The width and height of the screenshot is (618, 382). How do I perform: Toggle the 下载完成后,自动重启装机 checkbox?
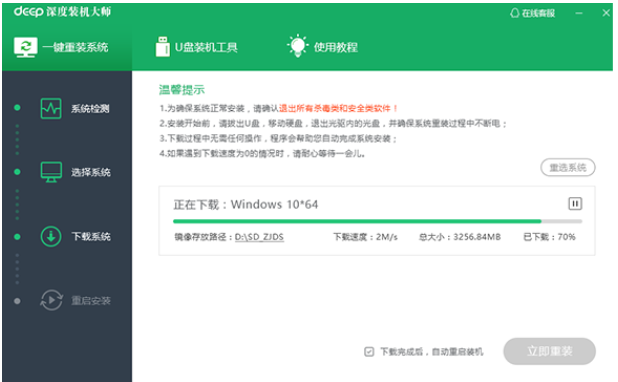369,352
